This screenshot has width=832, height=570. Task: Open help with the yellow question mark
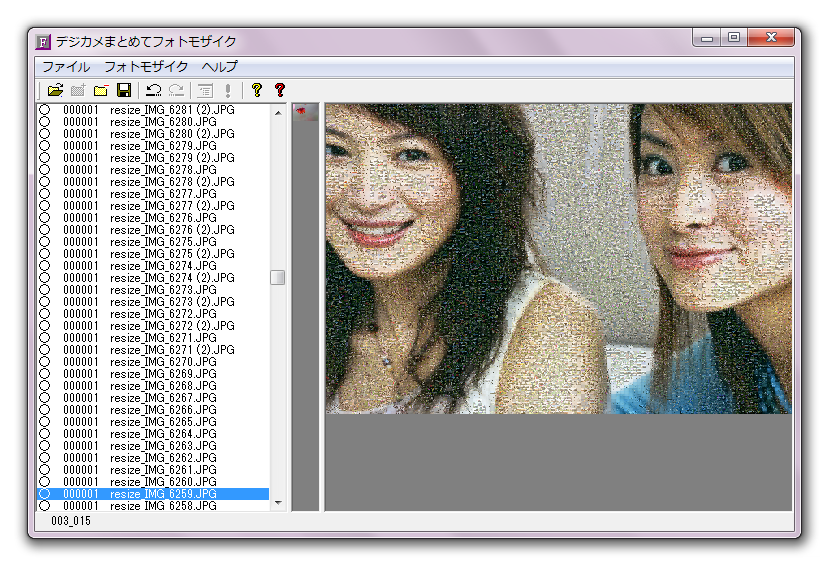coord(257,90)
